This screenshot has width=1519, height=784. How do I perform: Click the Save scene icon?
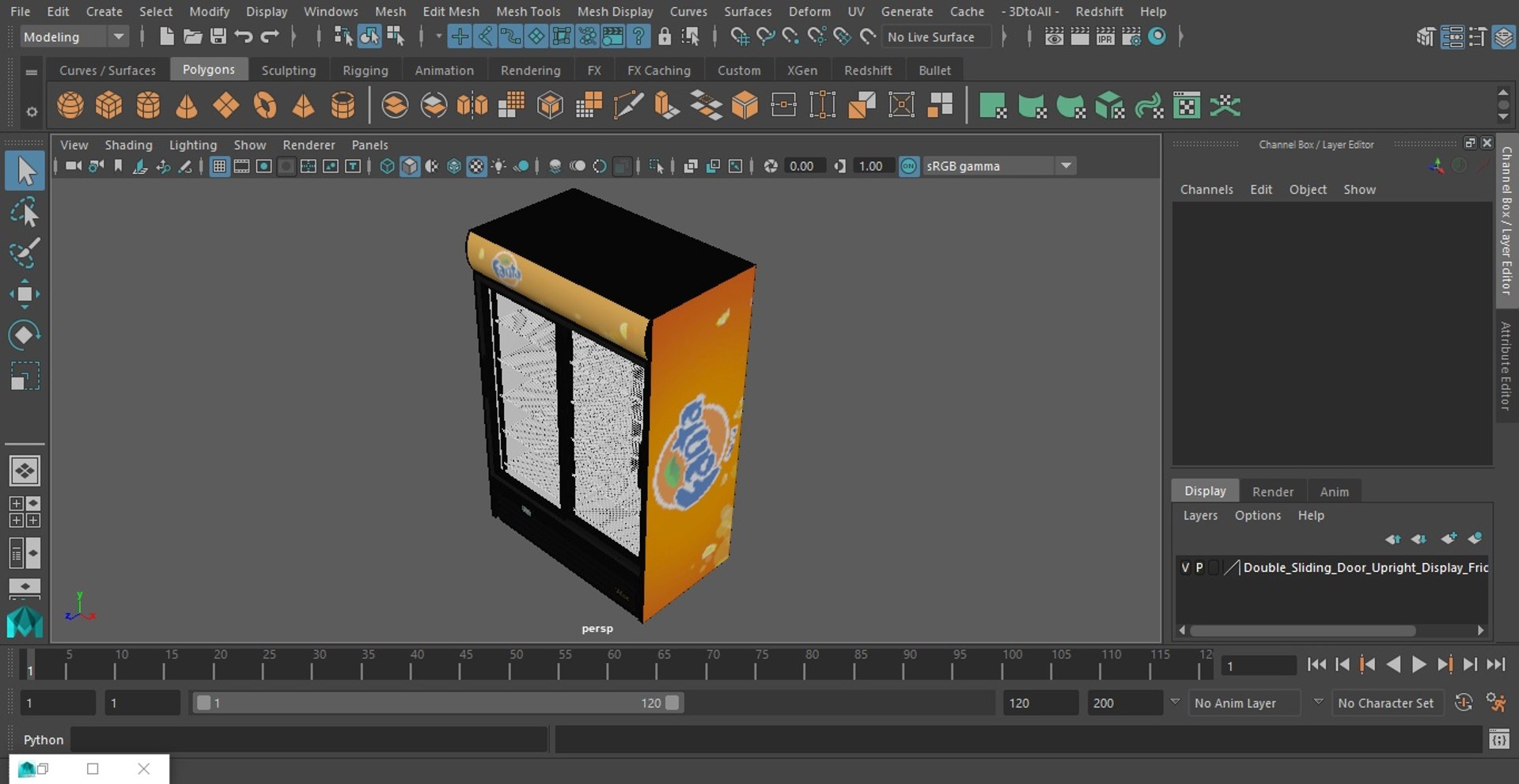point(218,36)
